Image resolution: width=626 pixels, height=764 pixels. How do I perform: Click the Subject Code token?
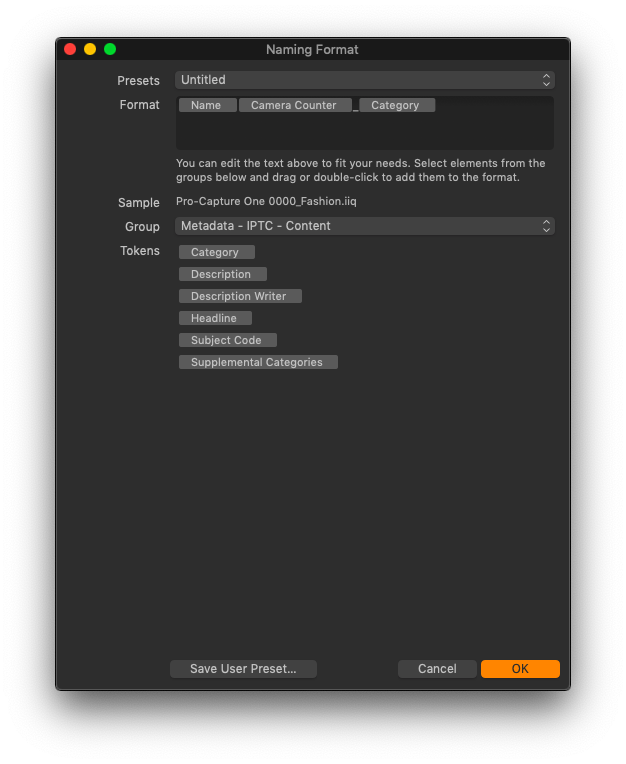[x=228, y=340]
